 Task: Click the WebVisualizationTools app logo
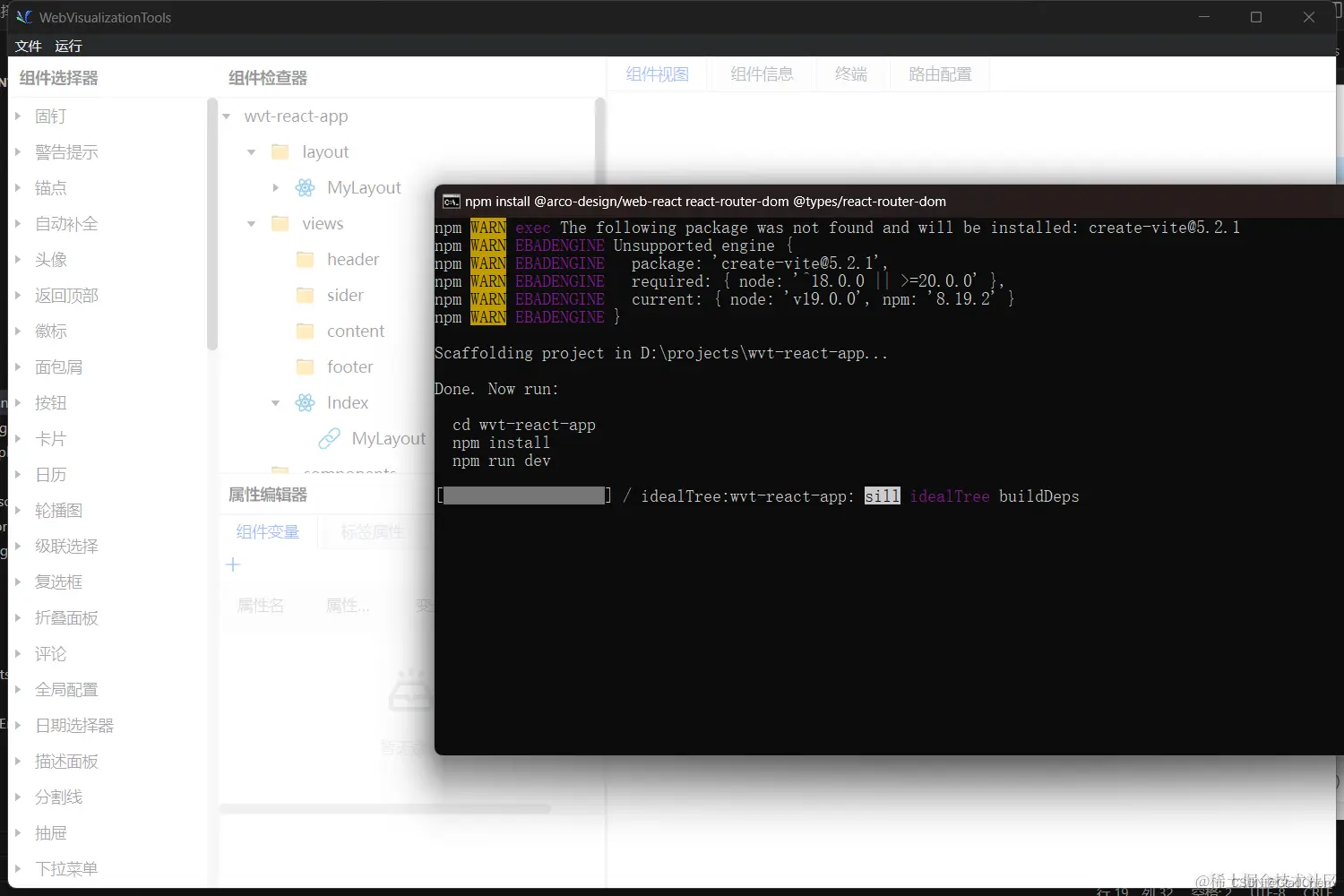(24, 17)
